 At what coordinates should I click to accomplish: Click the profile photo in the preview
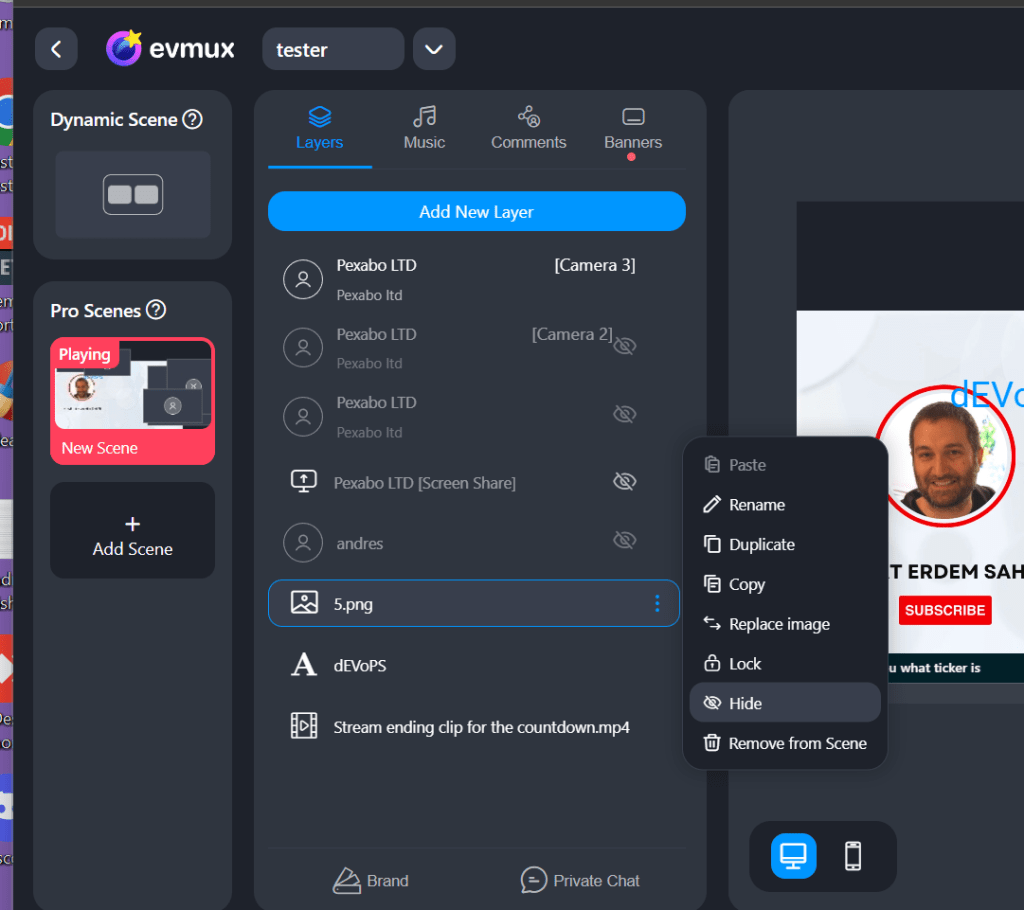pos(945,456)
